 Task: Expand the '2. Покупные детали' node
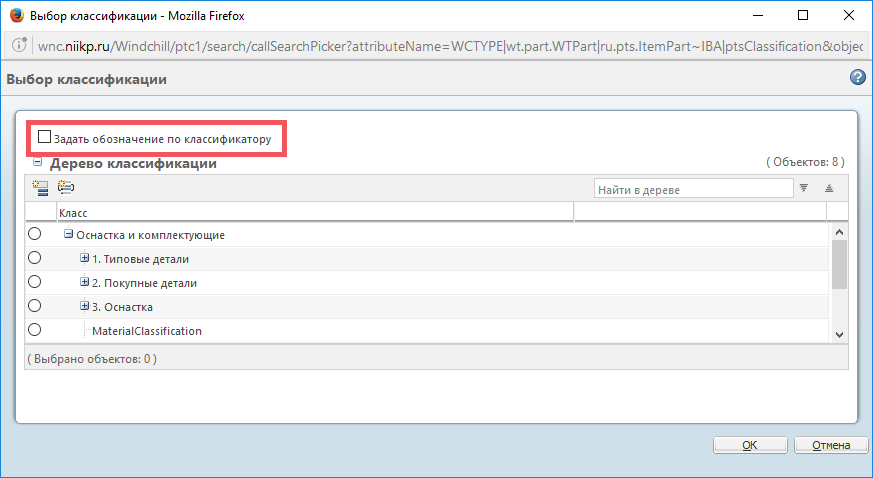click(84, 282)
